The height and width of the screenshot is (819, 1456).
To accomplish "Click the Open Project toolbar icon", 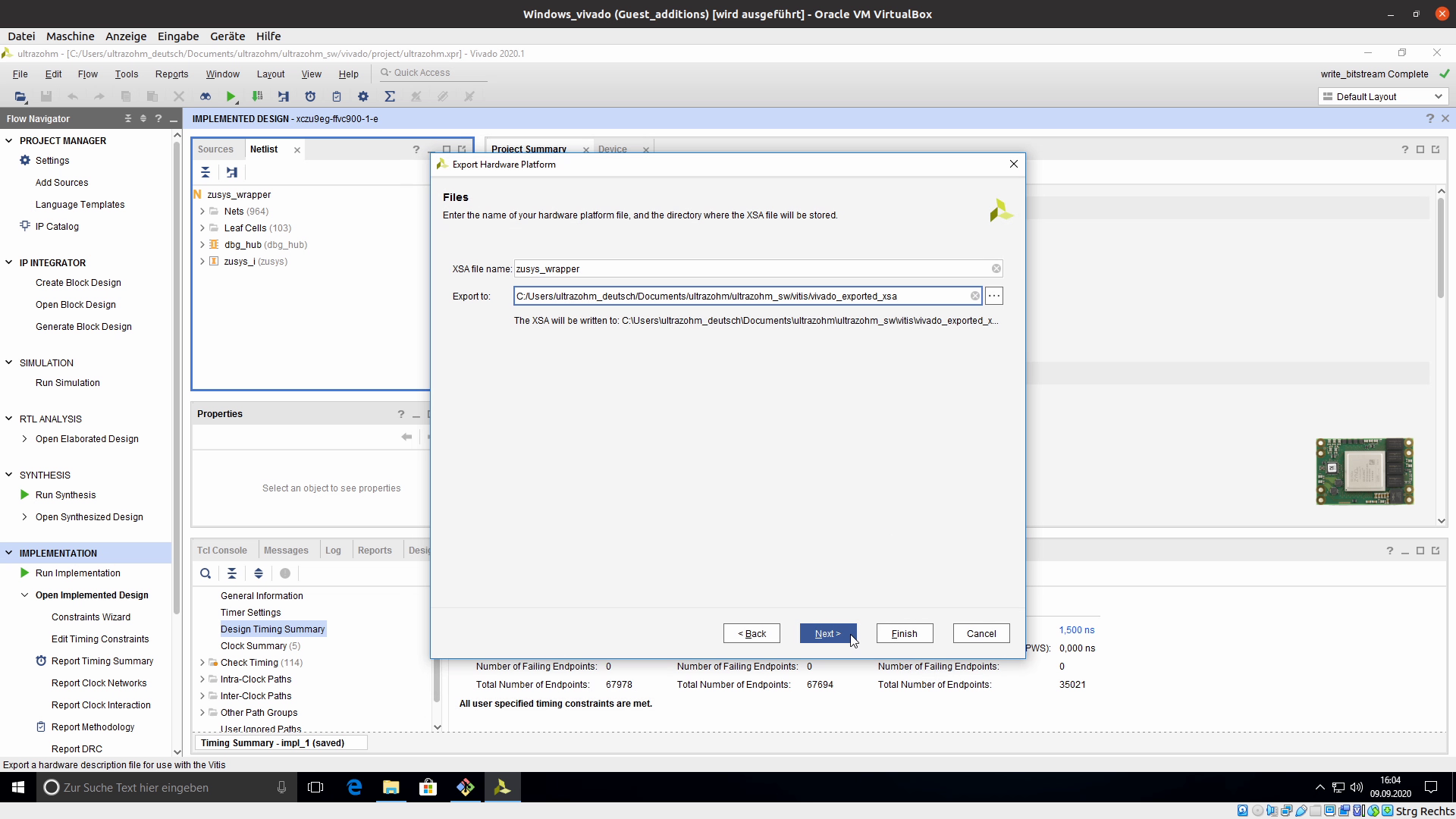I will point(20,96).
